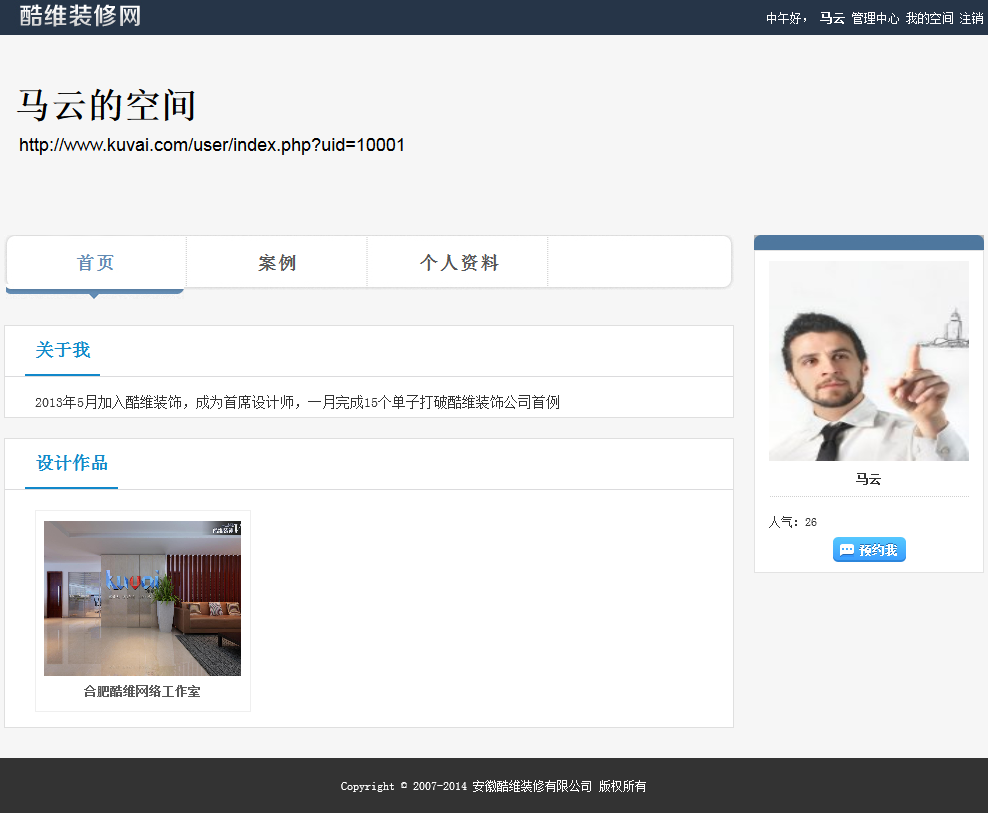This screenshot has height=813, width=988.
Task: Switch to the 首页 tab
Action: [x=96, y=263]
